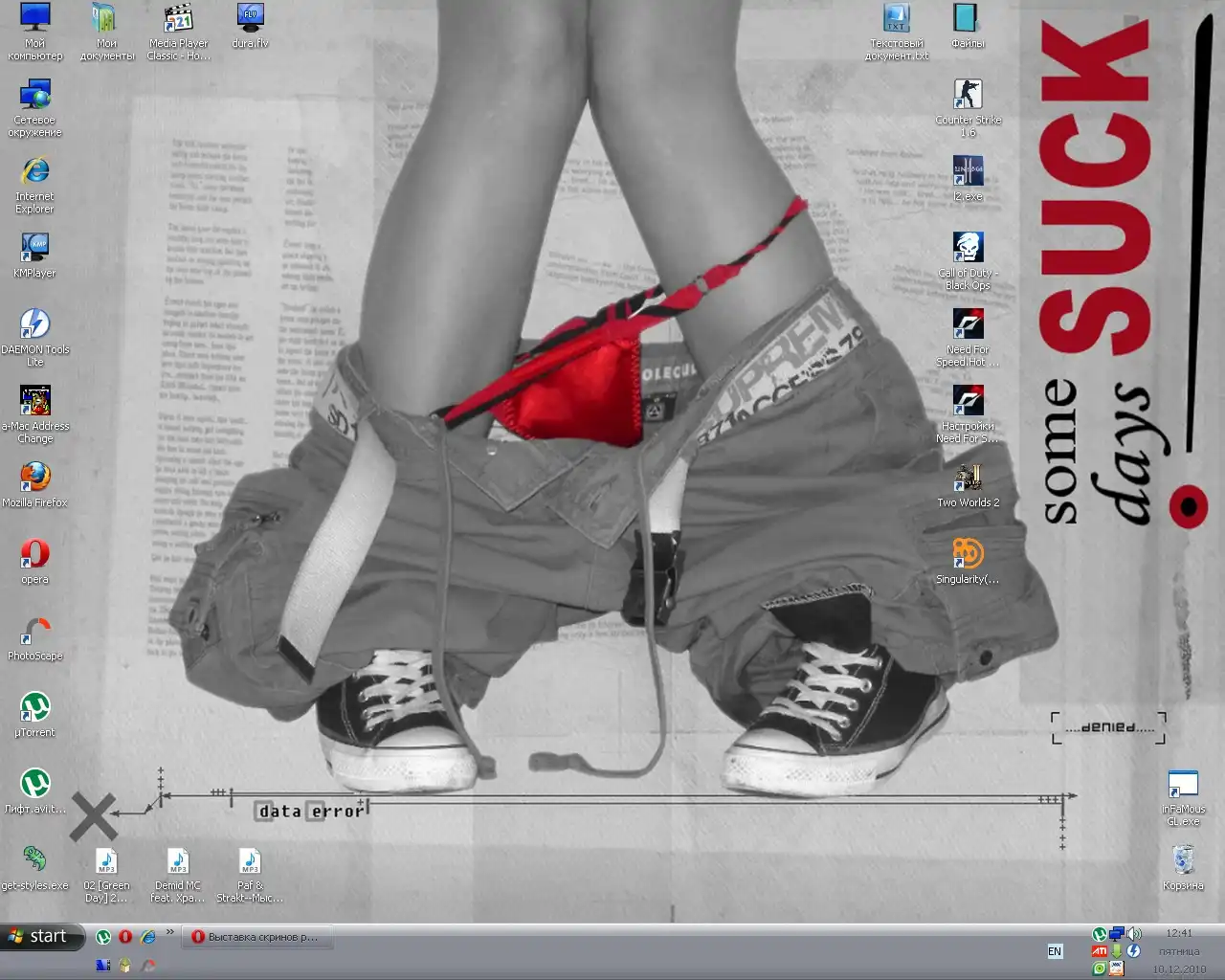Click the ATI tray icon
The height and width of the screenshot is (980, 1225).
click(x=1100, y=951)
